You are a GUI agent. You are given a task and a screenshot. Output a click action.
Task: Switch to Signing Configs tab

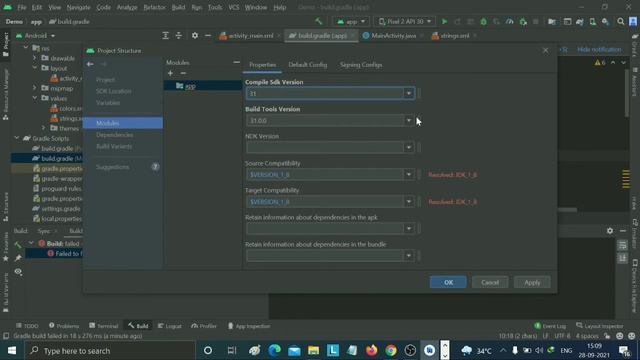pos(361,64)
